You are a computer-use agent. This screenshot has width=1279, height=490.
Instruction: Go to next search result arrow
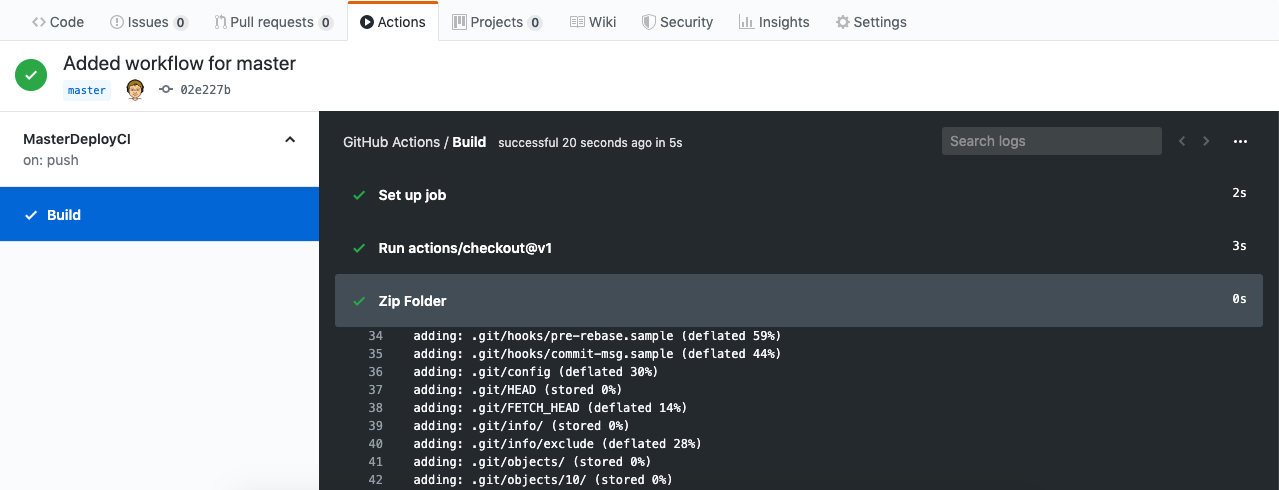(1206, 142)
